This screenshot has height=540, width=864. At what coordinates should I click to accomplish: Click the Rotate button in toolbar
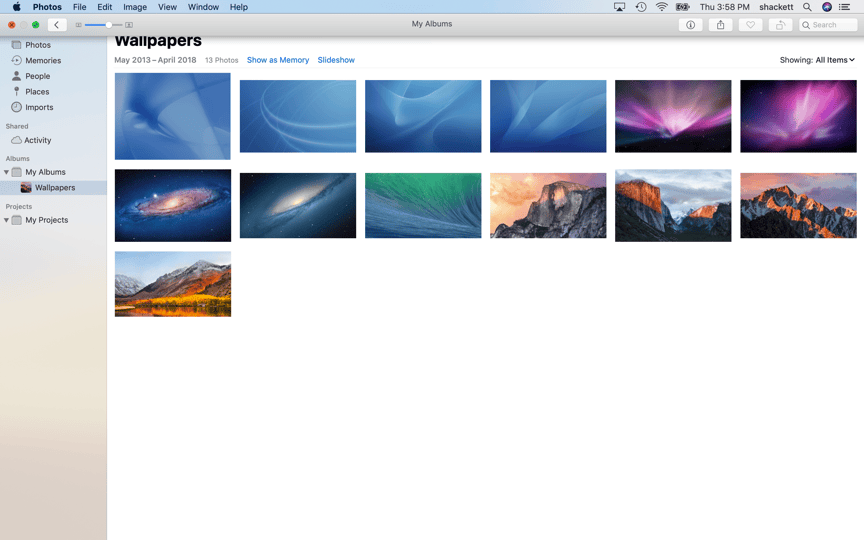(x=780, y=25)
